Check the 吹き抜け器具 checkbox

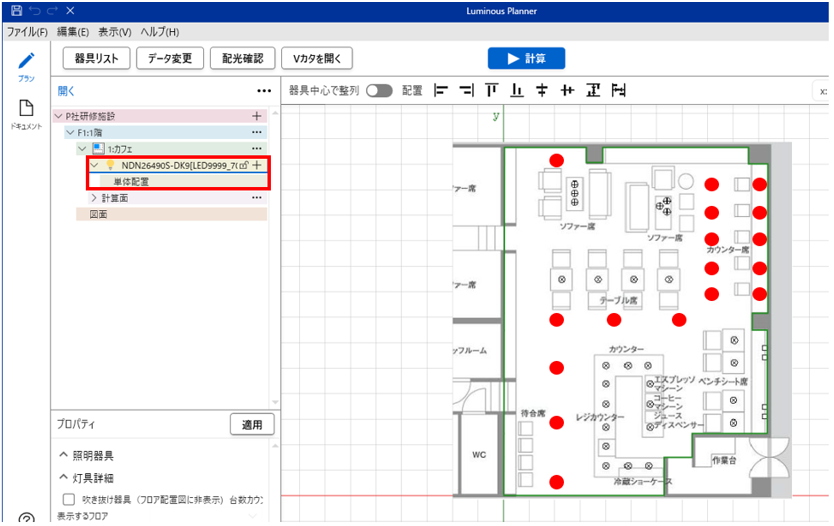tap(68, 498)
